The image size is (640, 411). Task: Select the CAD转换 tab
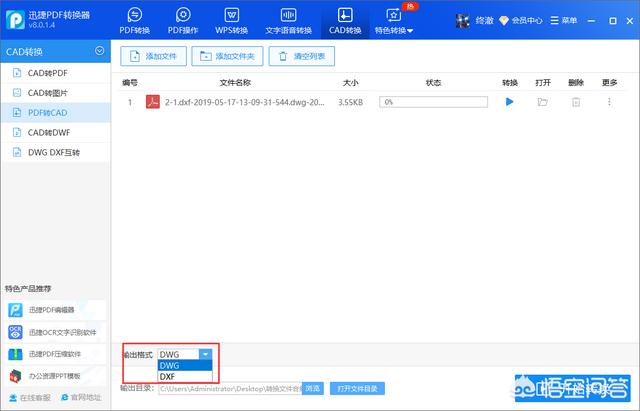345,20
